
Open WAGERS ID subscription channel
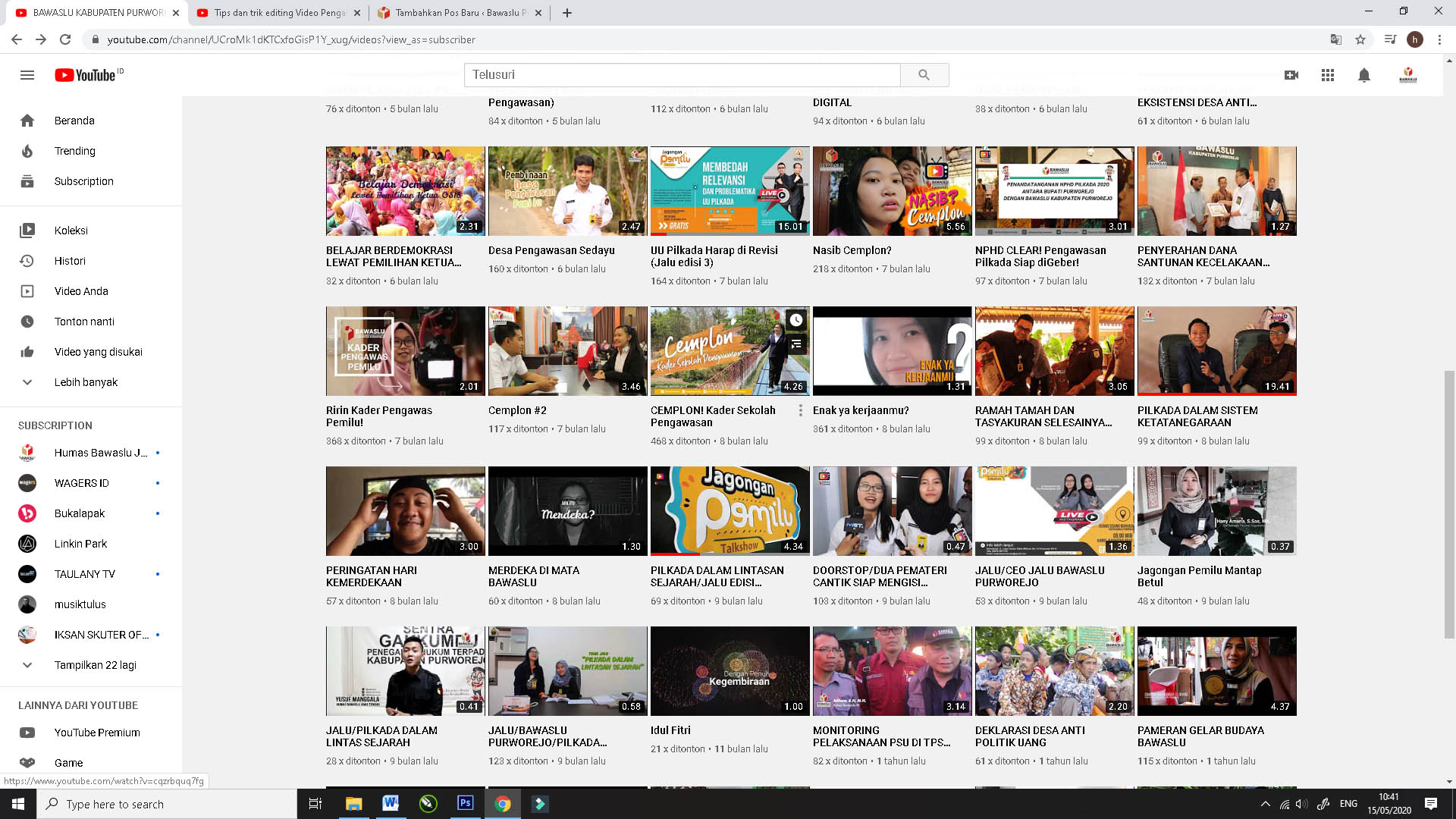81,483
